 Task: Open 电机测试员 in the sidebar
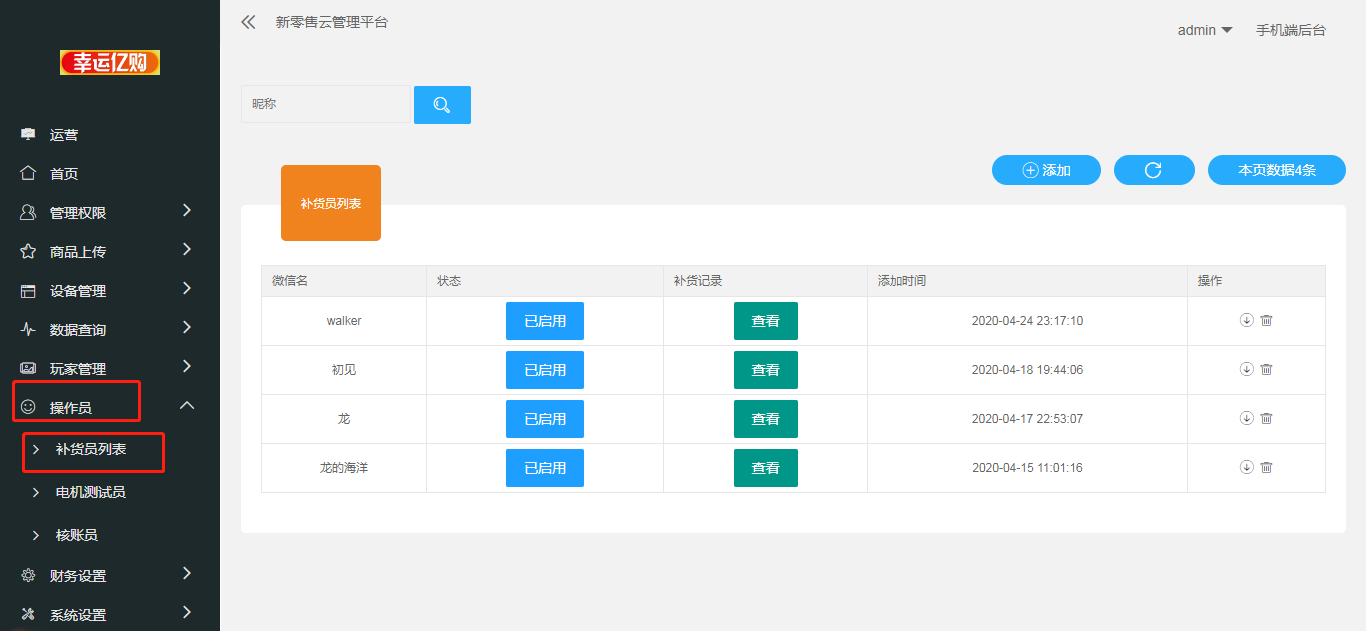click(x=90, y=492)
